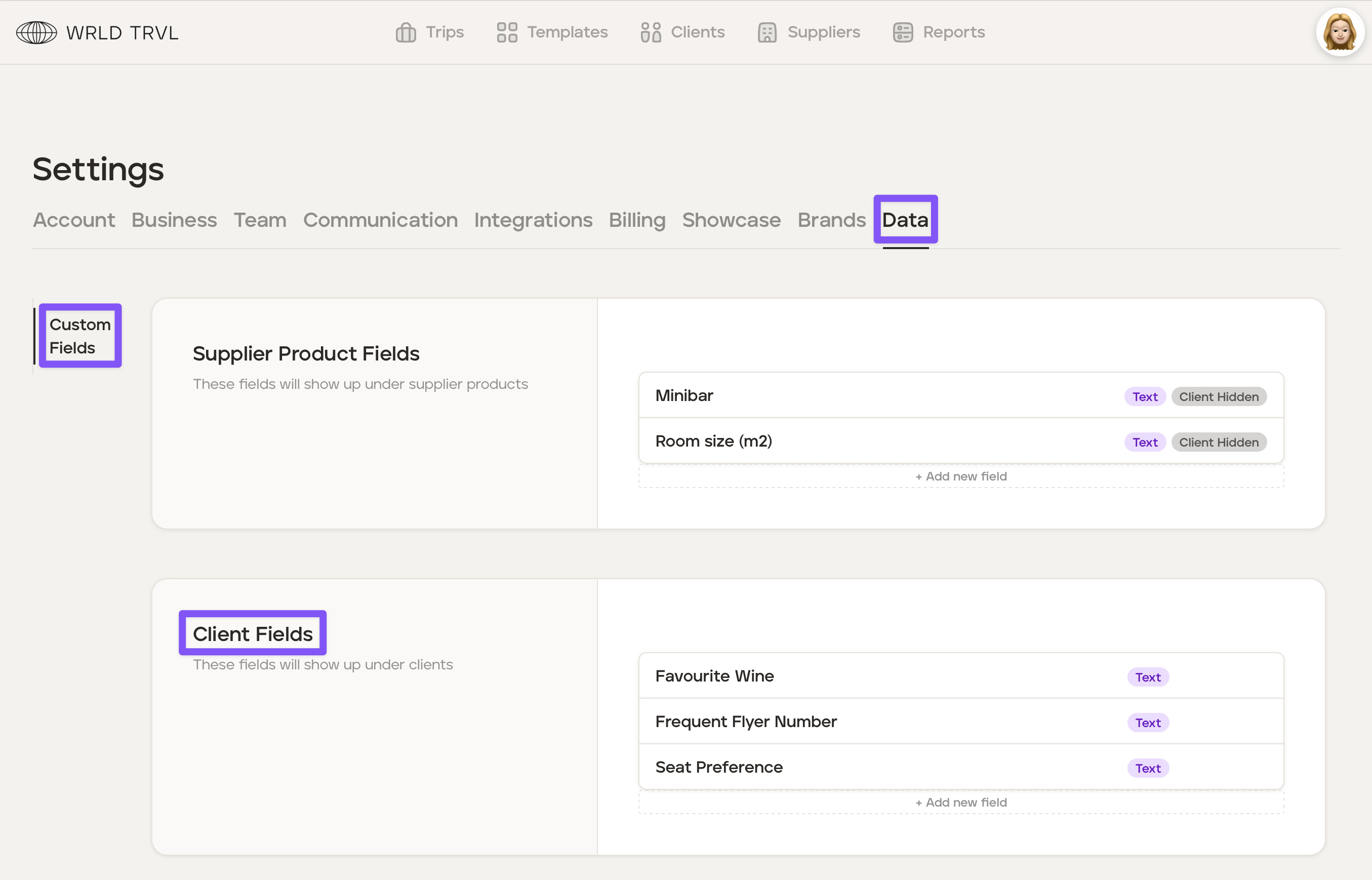The width and height of the screenshot is (1372, 880).
Task: Go to the Integrations tab
Action: pyautogui.click(x=533, y=220)
